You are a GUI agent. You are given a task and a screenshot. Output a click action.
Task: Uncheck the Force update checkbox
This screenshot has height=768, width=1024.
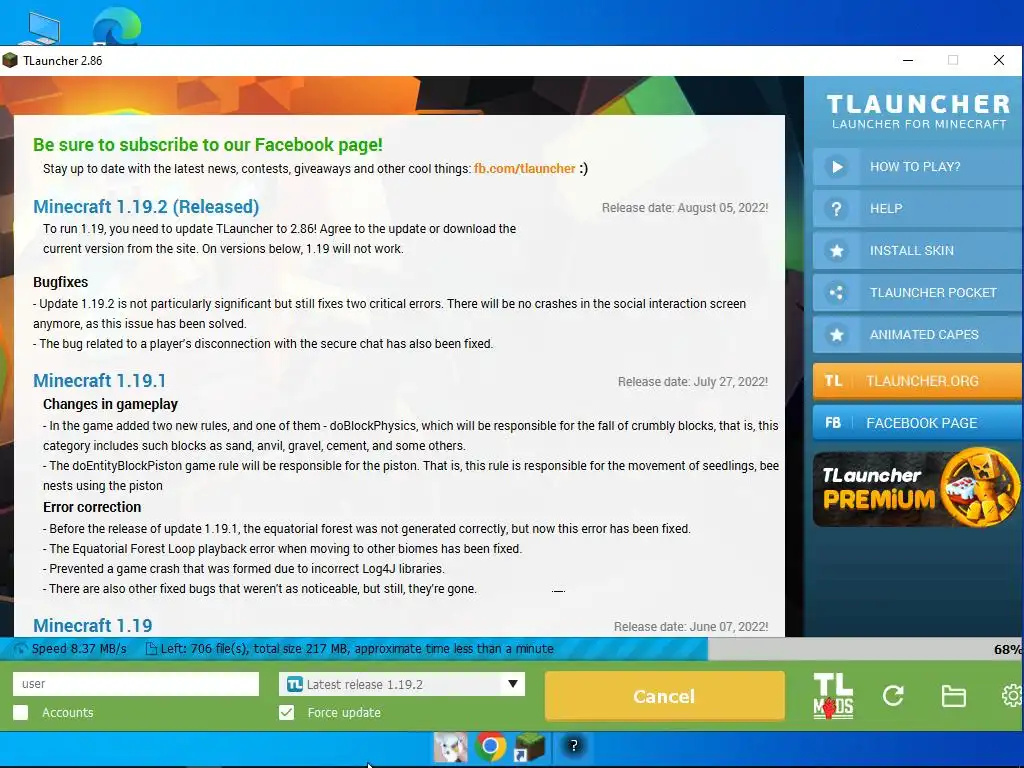coord(287,712)
